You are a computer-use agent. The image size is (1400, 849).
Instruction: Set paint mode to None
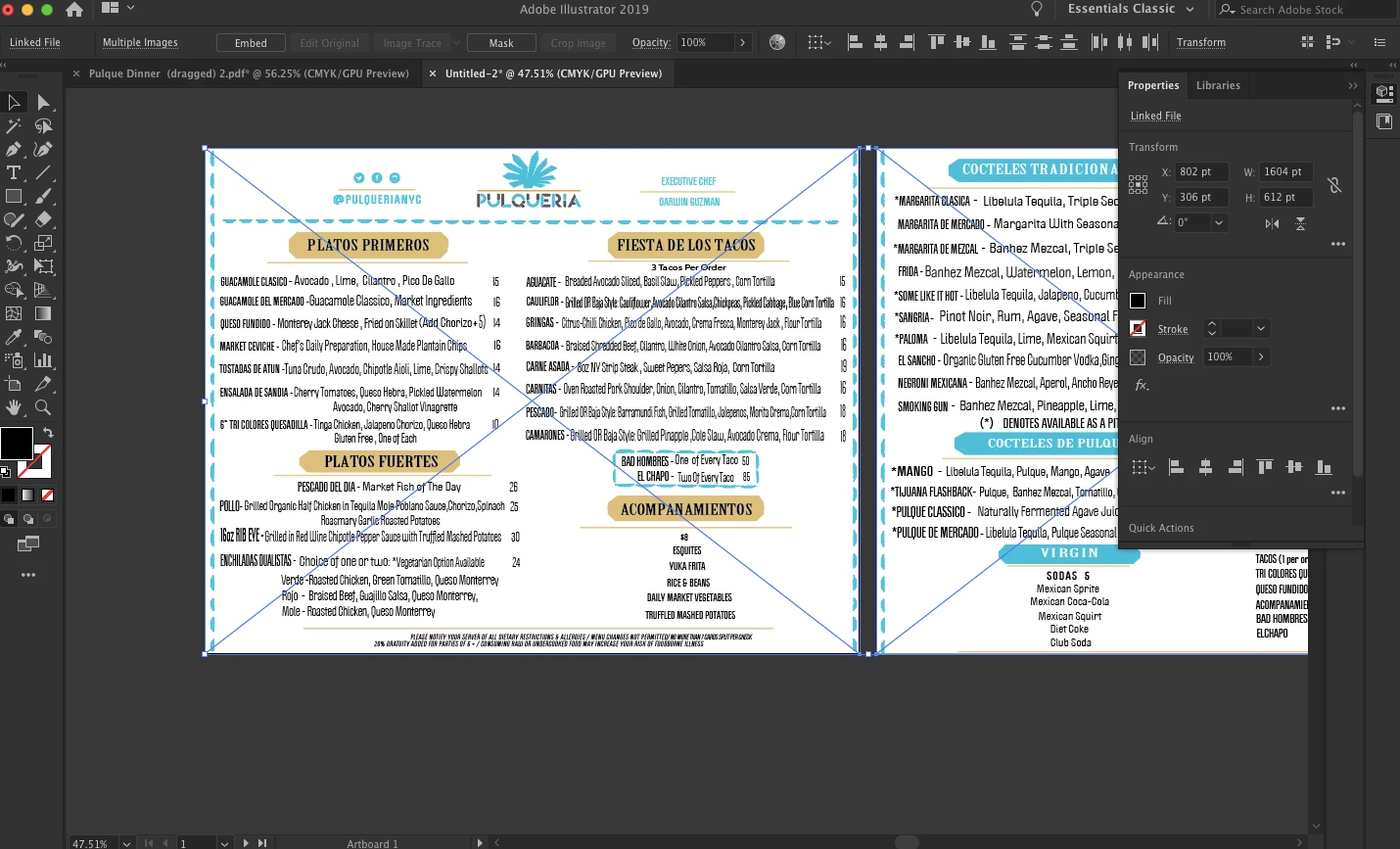(x=47, y=495)
